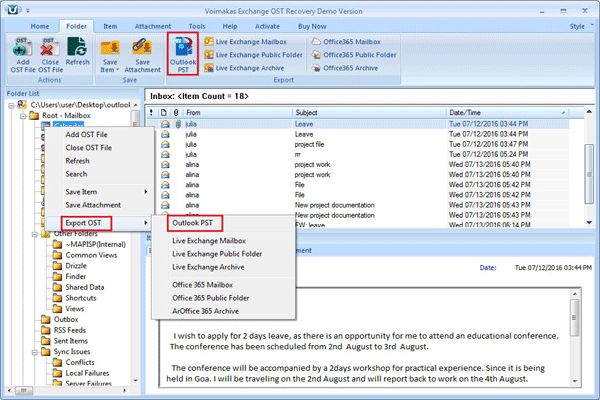Viewport: 600px width, 400px height.
Task: Sort emails by From column header
Action: point(238,113)
